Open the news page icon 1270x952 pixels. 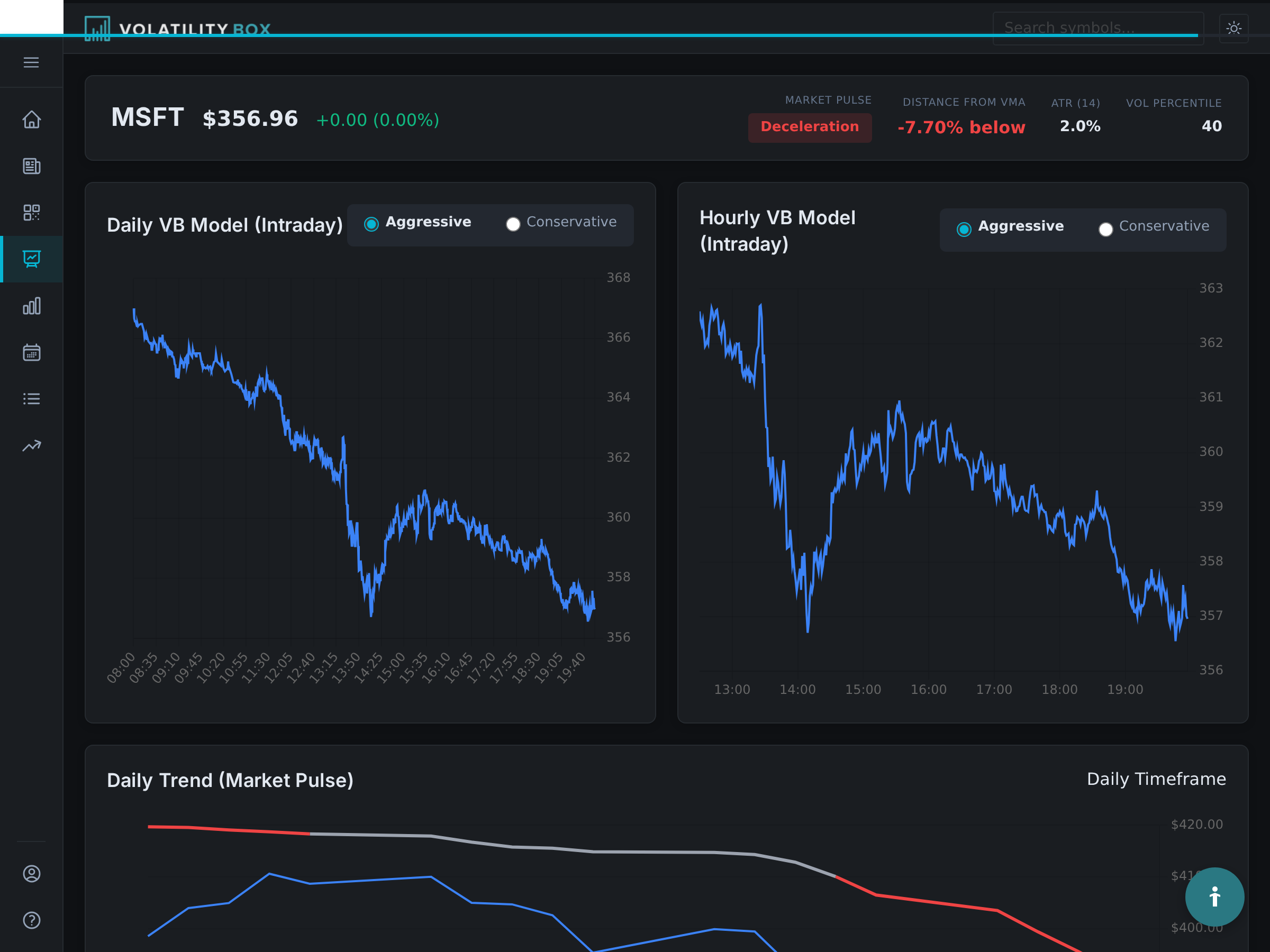click(31, 166)
